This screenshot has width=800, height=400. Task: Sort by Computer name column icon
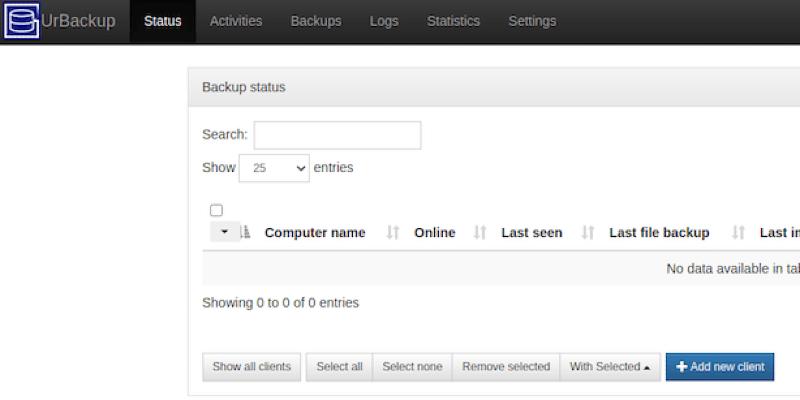(246, 233)
